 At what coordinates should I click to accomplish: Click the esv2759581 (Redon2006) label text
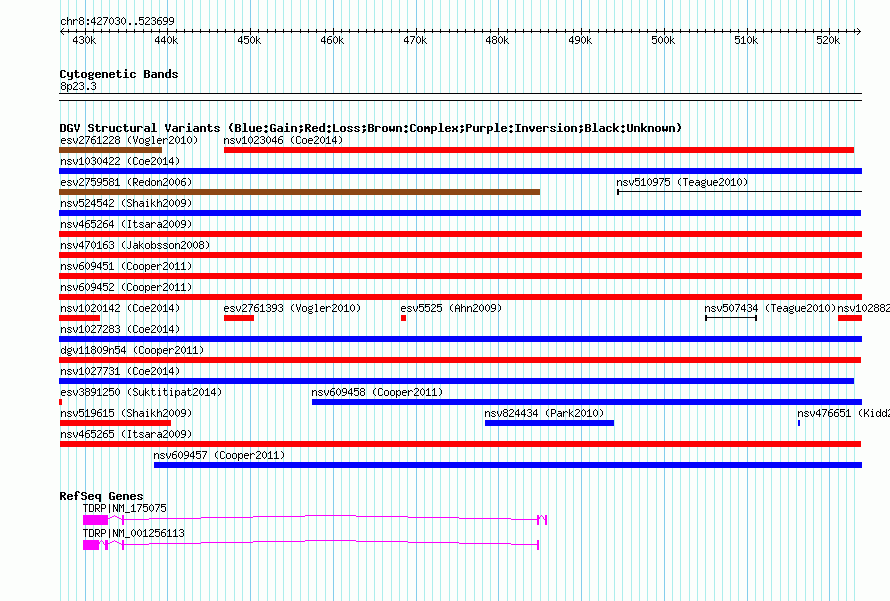coord(126,182)
